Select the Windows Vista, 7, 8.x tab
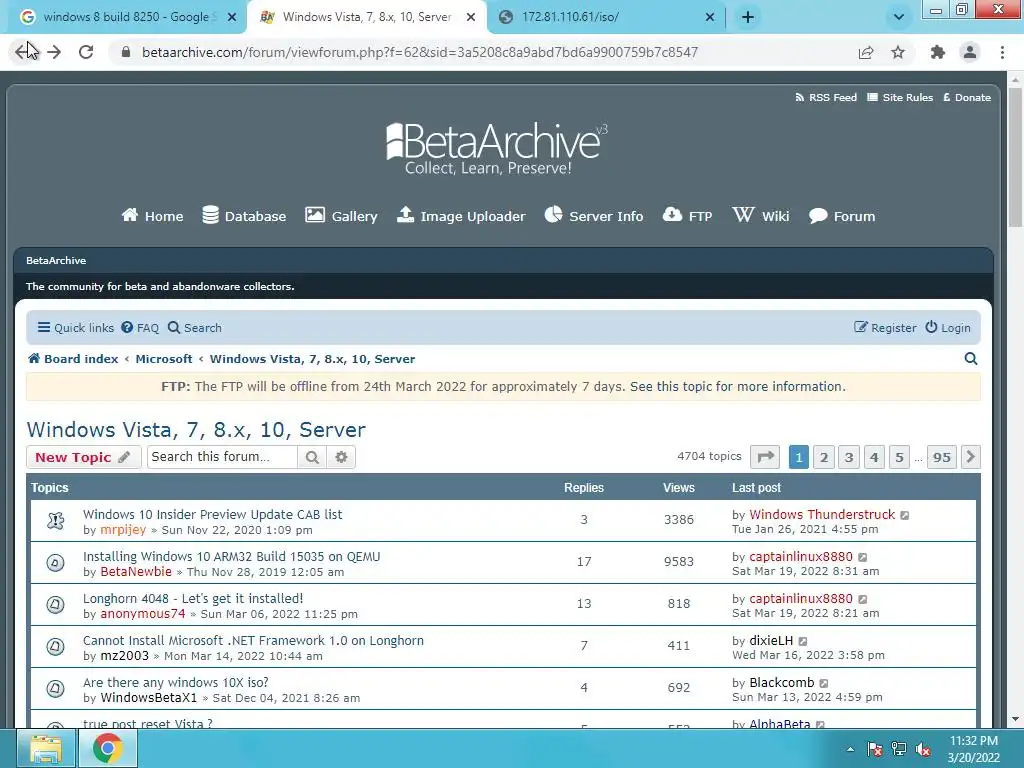 pos(366,17)
